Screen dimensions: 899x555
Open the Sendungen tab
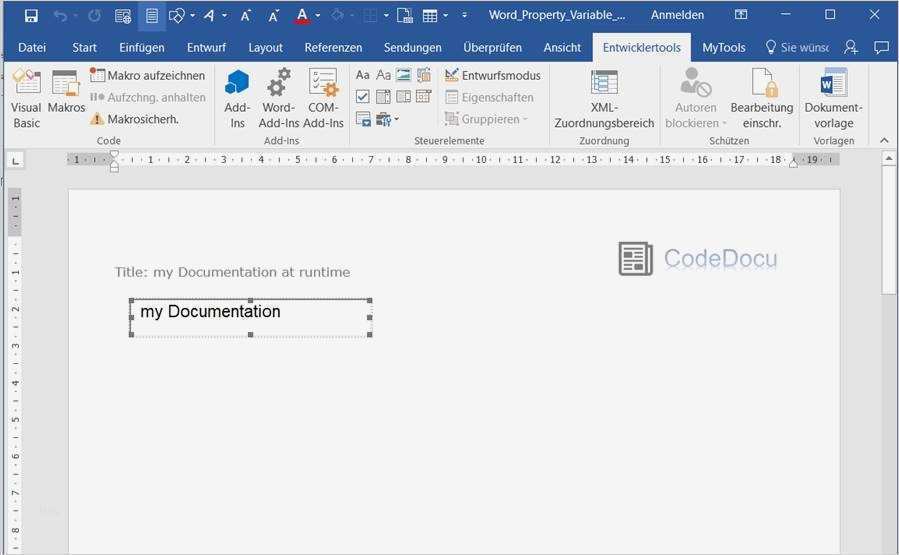point(413,48)
